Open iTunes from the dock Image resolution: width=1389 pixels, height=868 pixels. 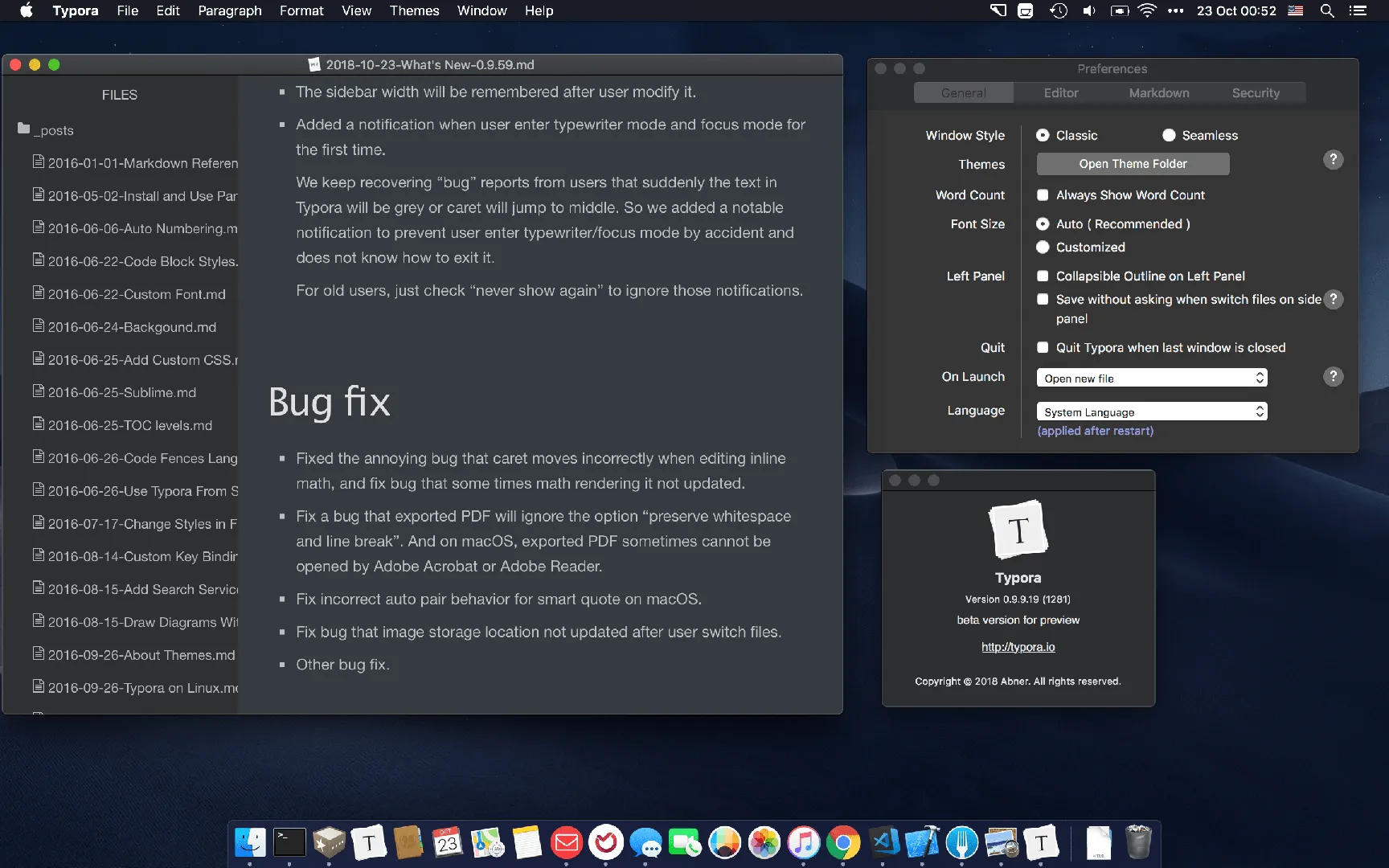point(803,842)
